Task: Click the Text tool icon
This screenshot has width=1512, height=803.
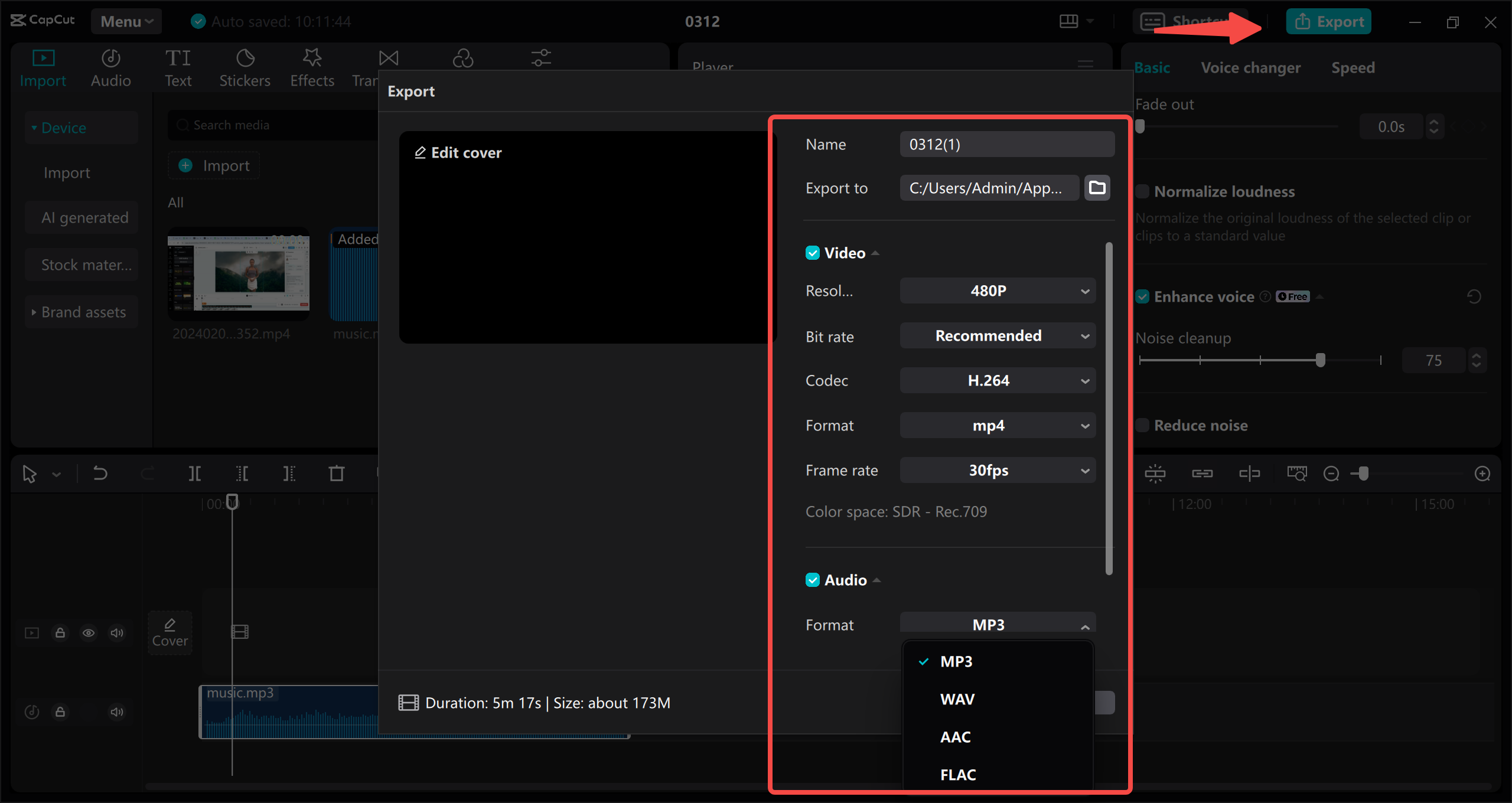Action: [178, 67]
